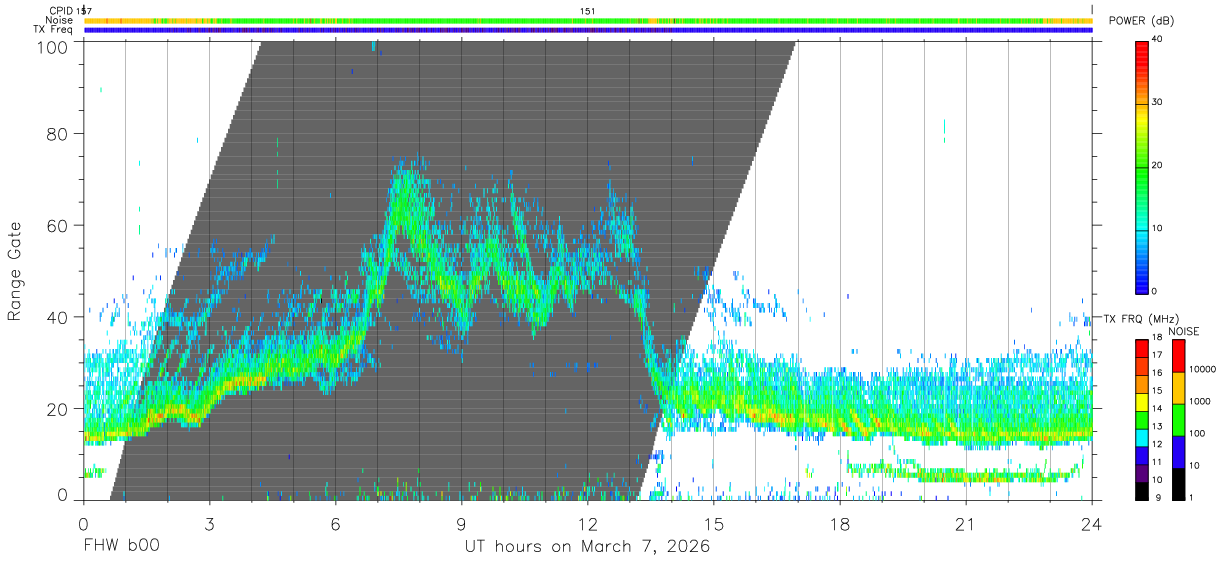Click the 'UT hours on March 7, 2026' caption
Image resolution: width=1228 pixels, height=567 pixels.
point(587,547)
